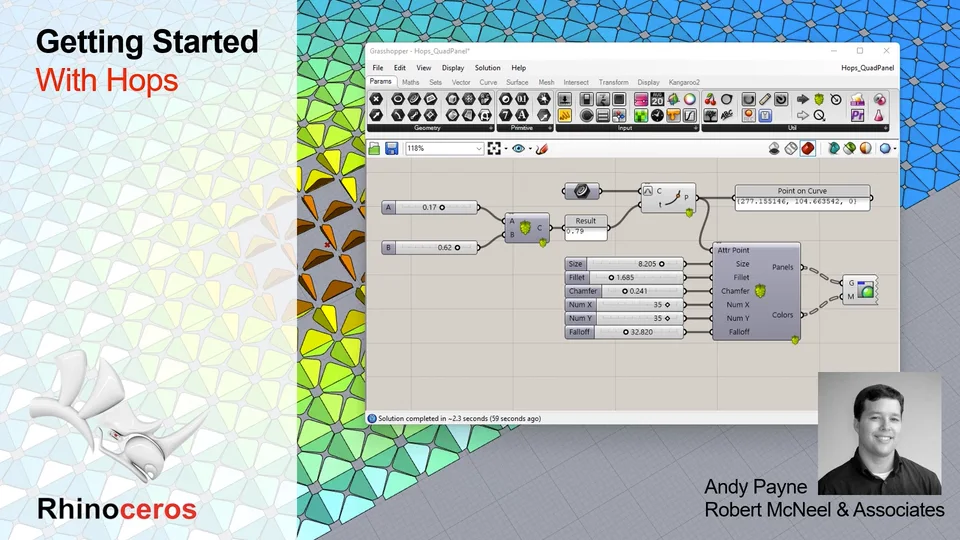Toggle the half-orange sphere preview icon

click(x=866, y=149)
